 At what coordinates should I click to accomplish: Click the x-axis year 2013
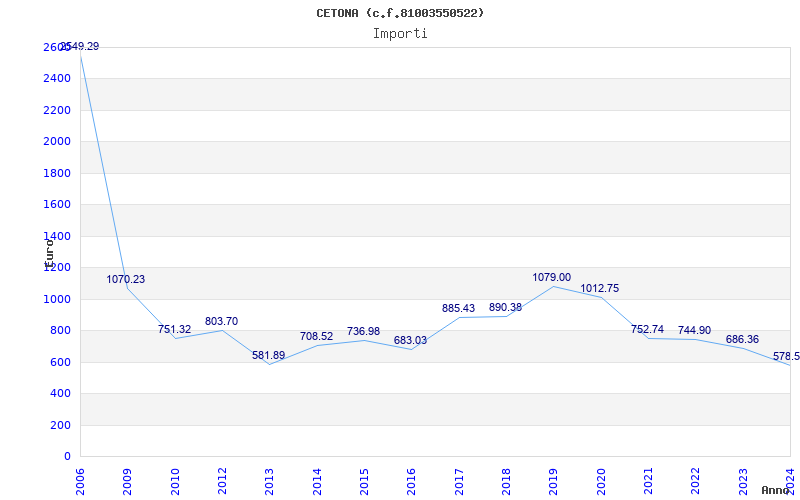269,481
